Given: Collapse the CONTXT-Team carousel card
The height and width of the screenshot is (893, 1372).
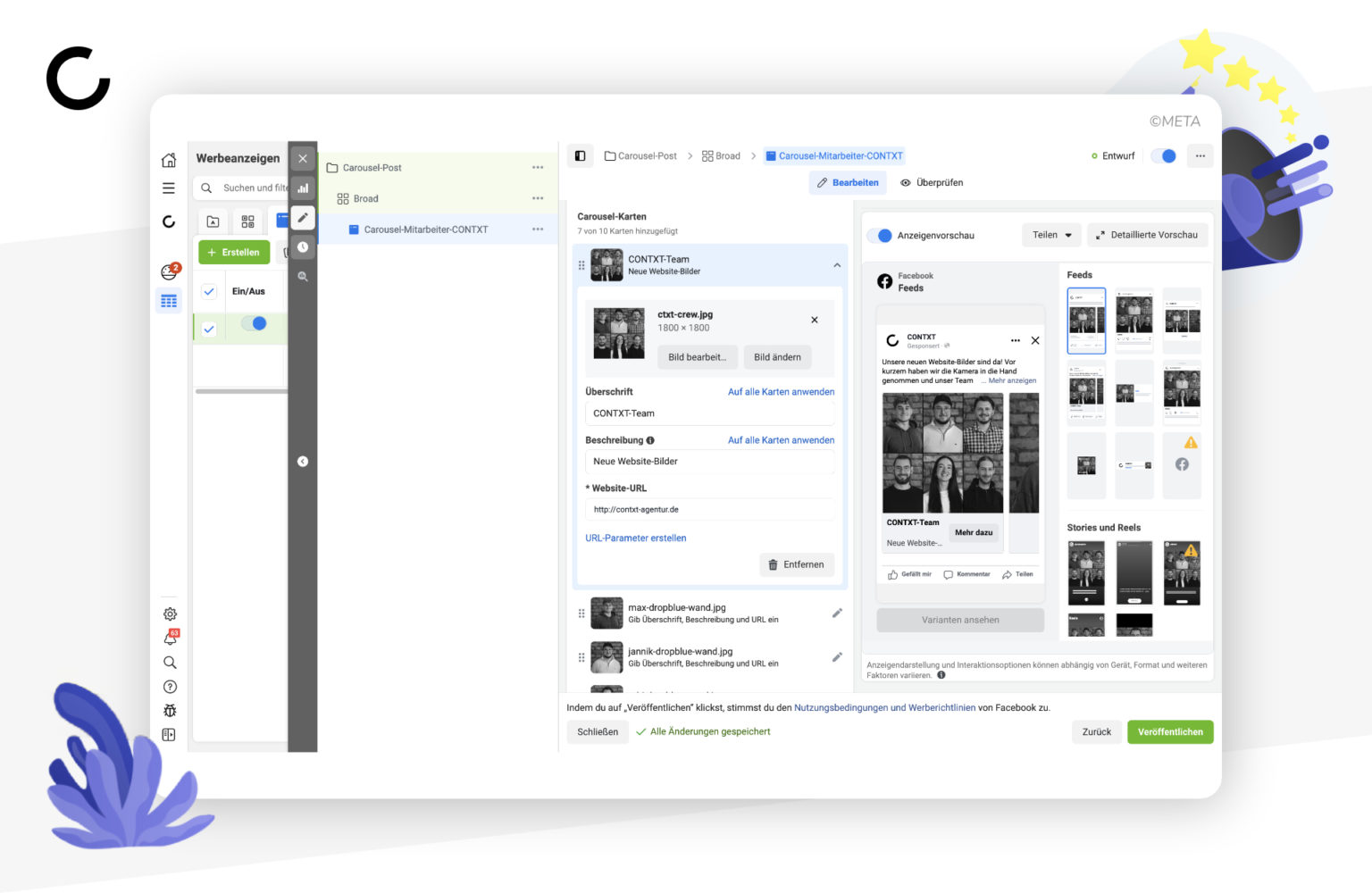Looking at the screenshot, I should pos(837,264).
